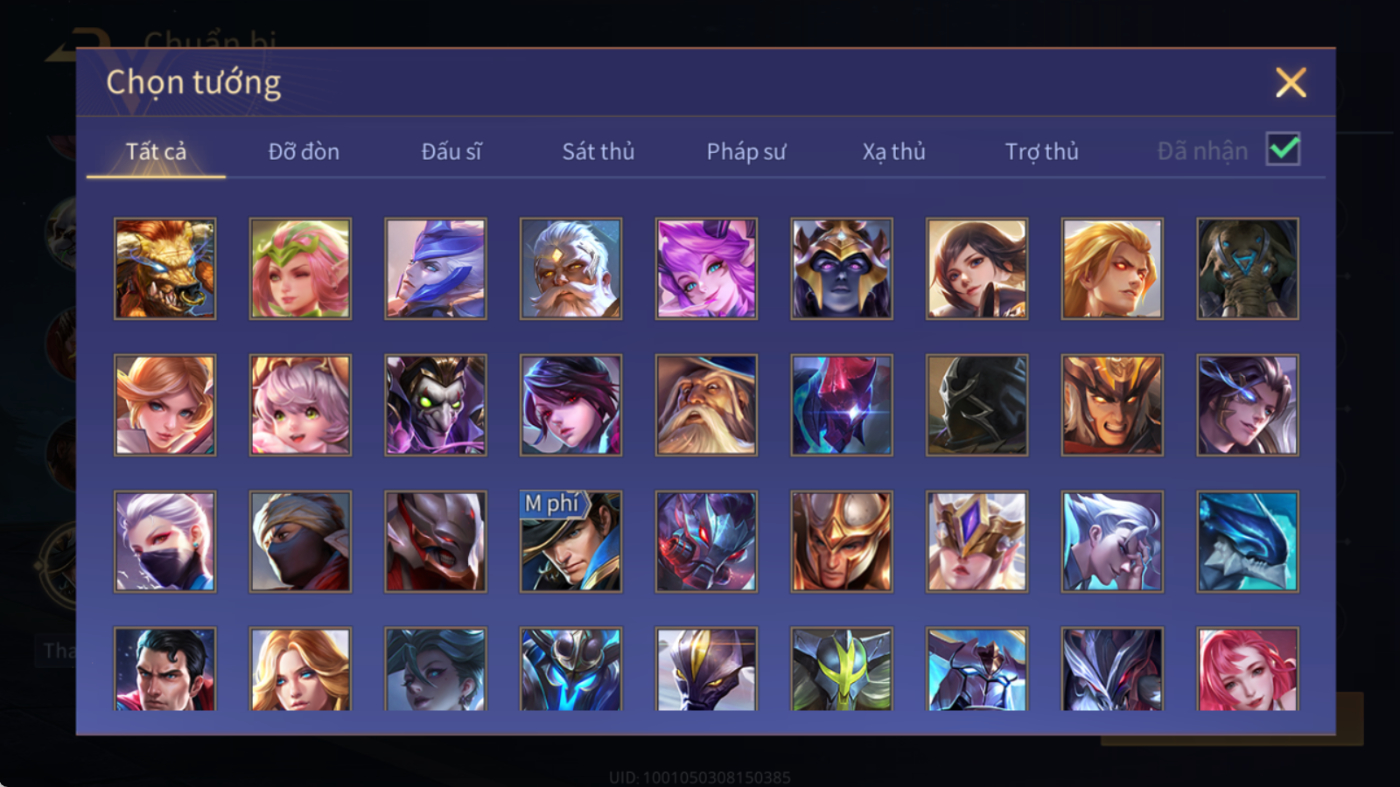
Task: Select the green-eyed dark joker hero
Action: [436, 405]
